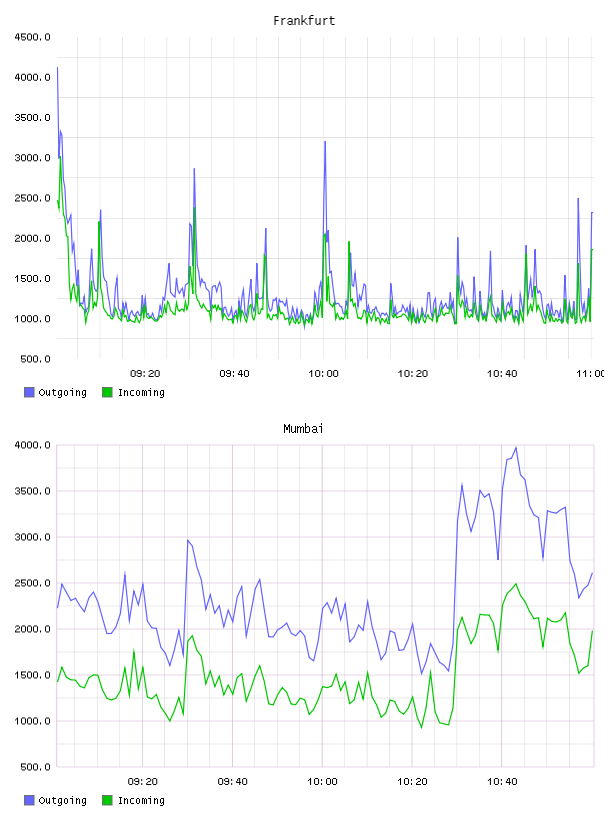Image resolution: width=608 pixels, height=816 pixels.
Task: Click the 3000.0 label on Frankfurt y-axis
Action: pyautogui.click(x=32, y=158)
